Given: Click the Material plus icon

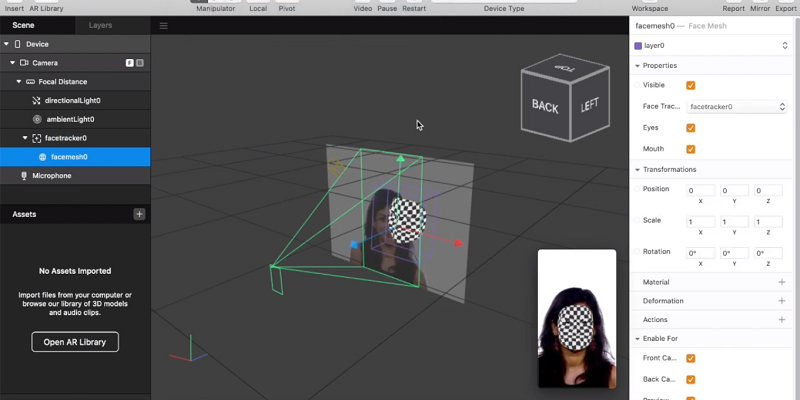Looking at the screenshot, I should pos(782,283).
